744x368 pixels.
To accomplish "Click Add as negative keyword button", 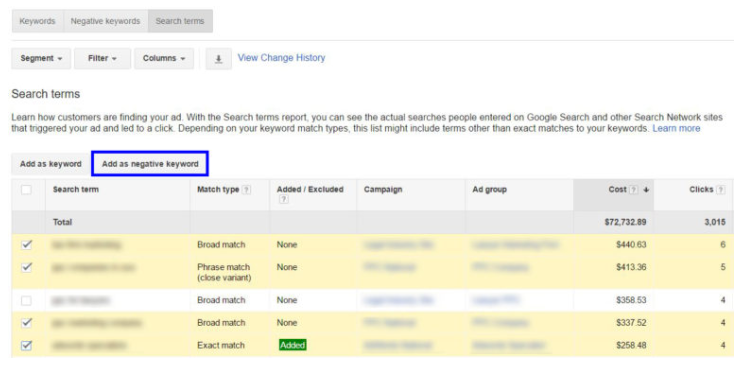I will [150, 164].
